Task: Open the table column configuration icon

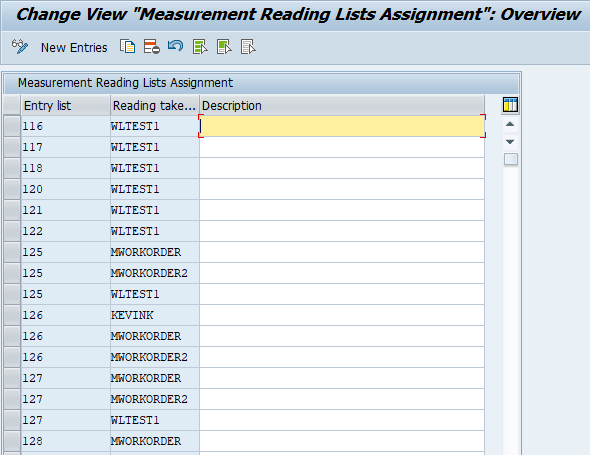Action: (510, 105)
